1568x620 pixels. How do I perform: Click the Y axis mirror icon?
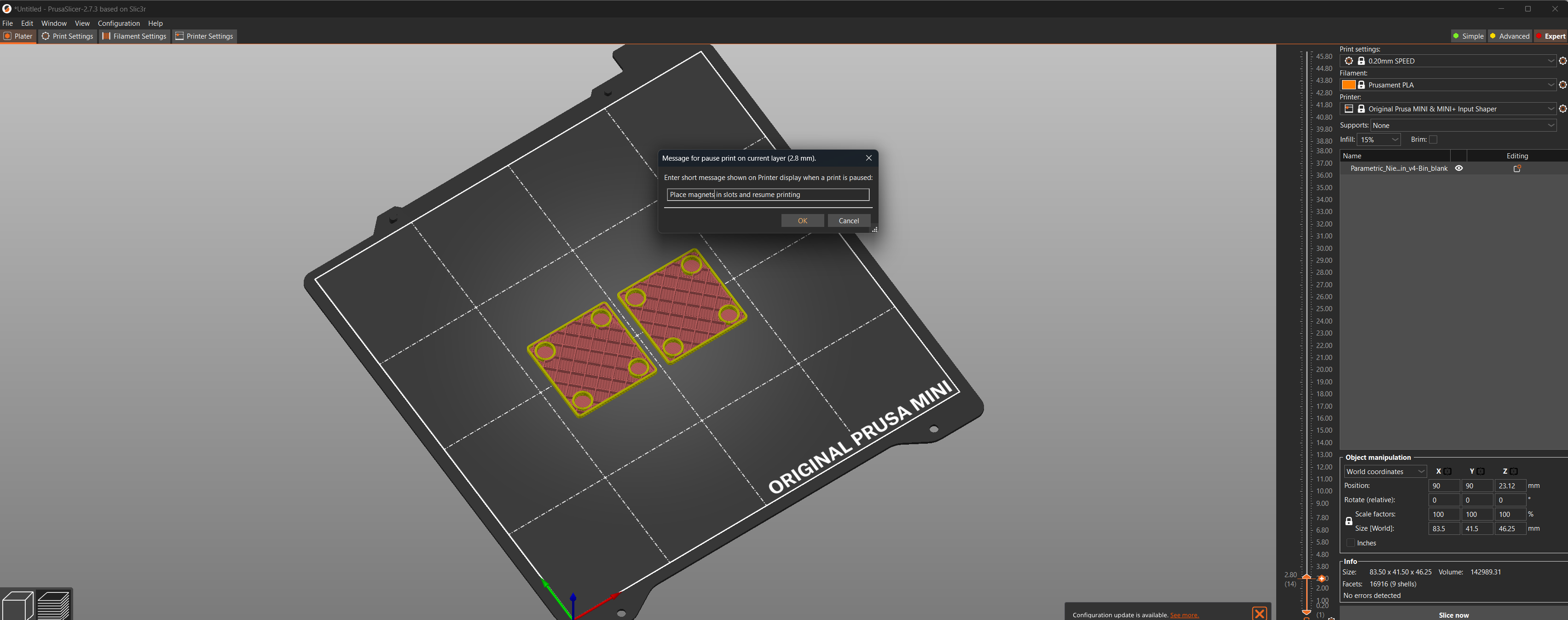pos(1481,471)
